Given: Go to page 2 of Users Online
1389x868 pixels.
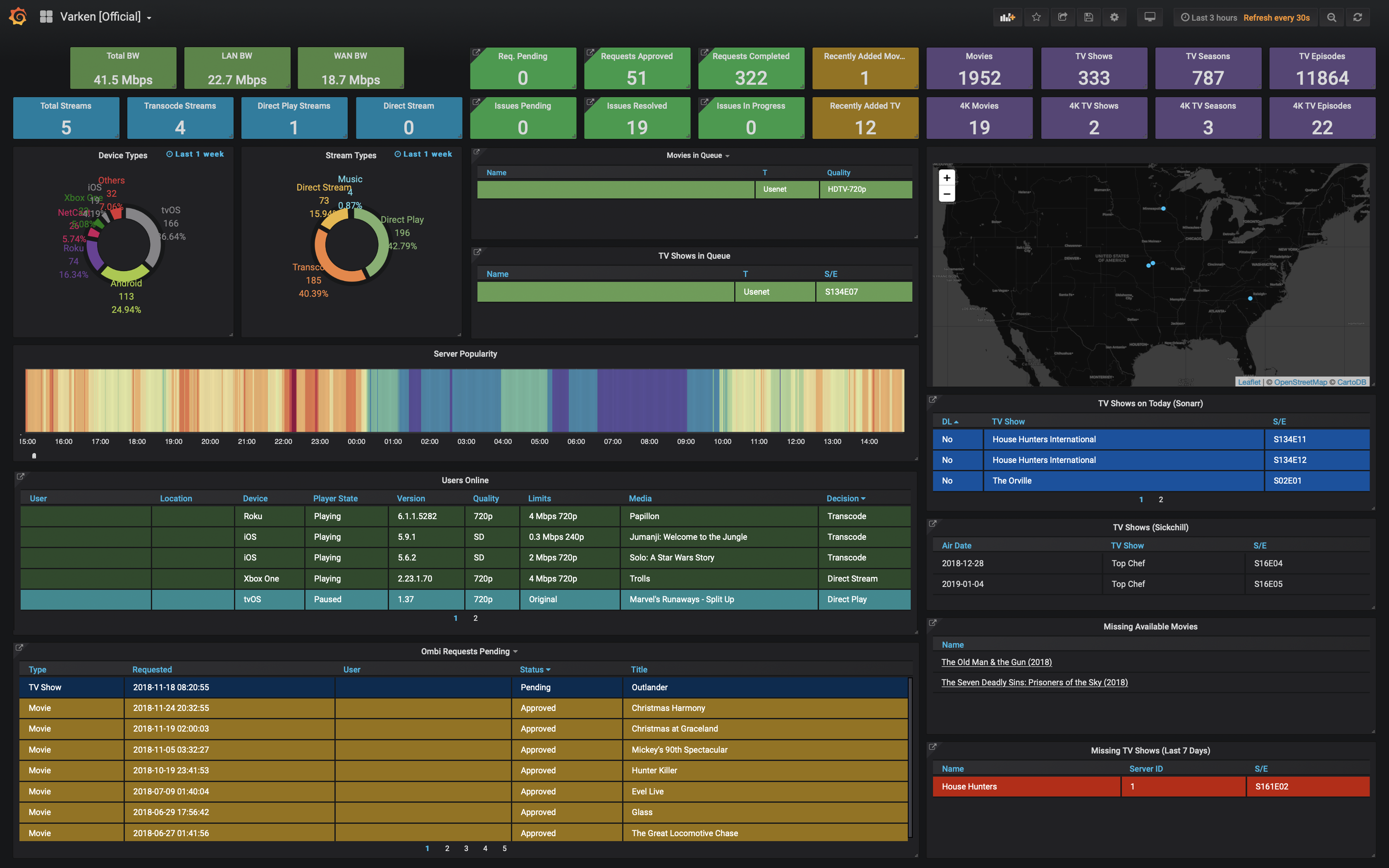Looking at the screenshot, I should point(475,618).
